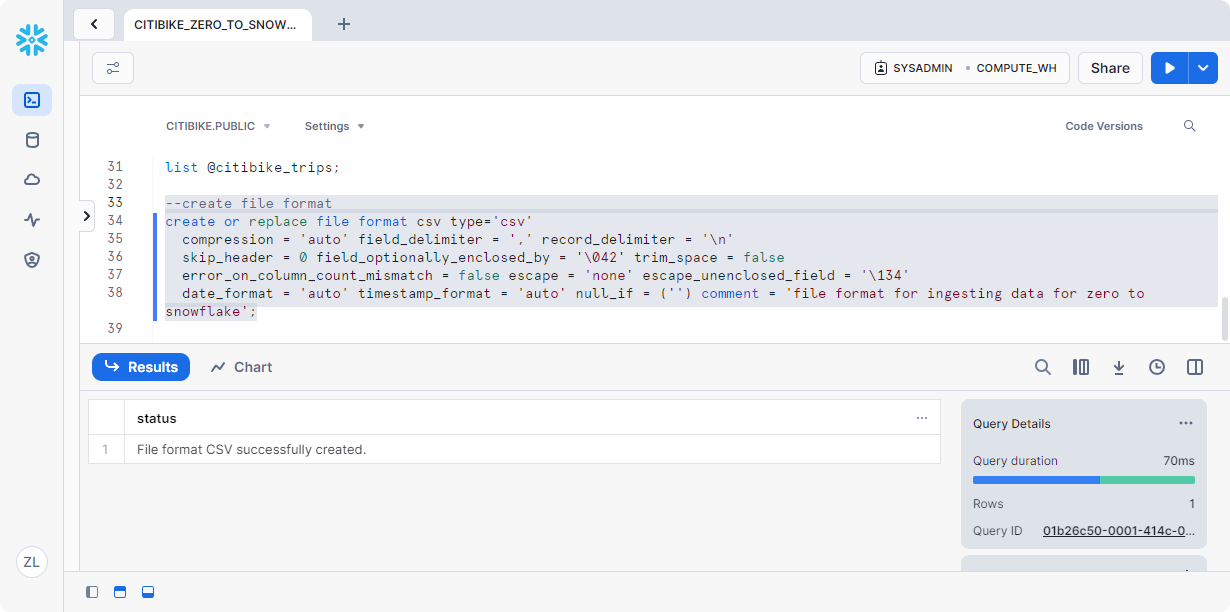
Task: Expand the CITIBIKE.PUBLIC context dropdown
Action: click(x=218, y=126)
